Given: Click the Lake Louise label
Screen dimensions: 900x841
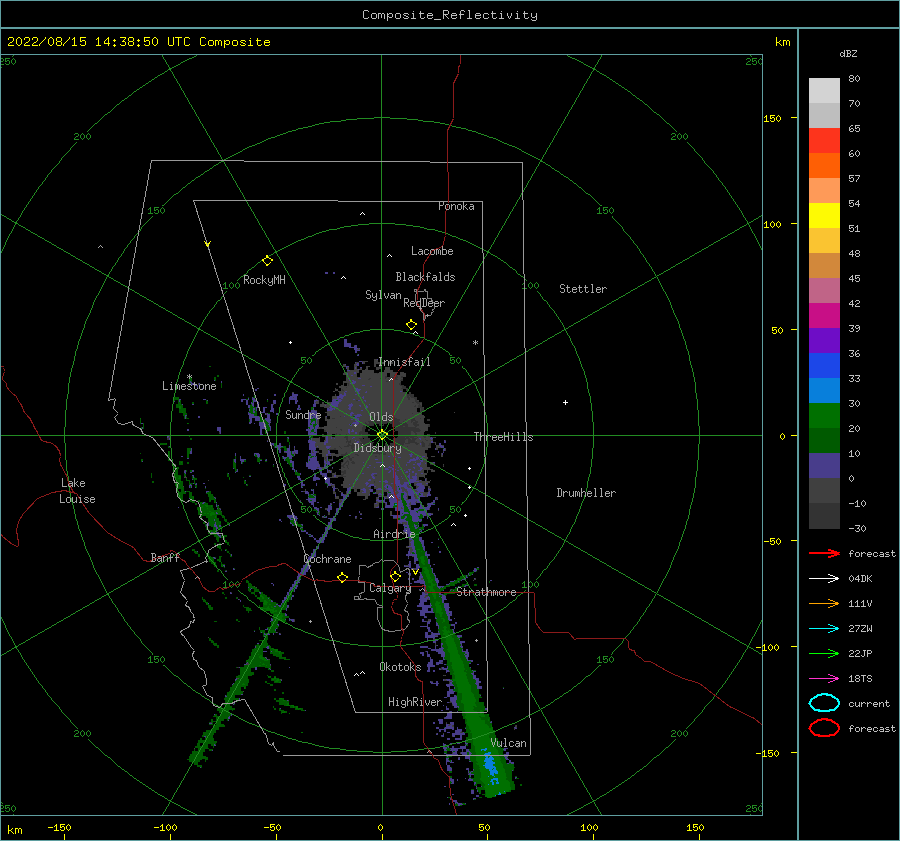Looking at the screenshot, I should click(77, 491).
